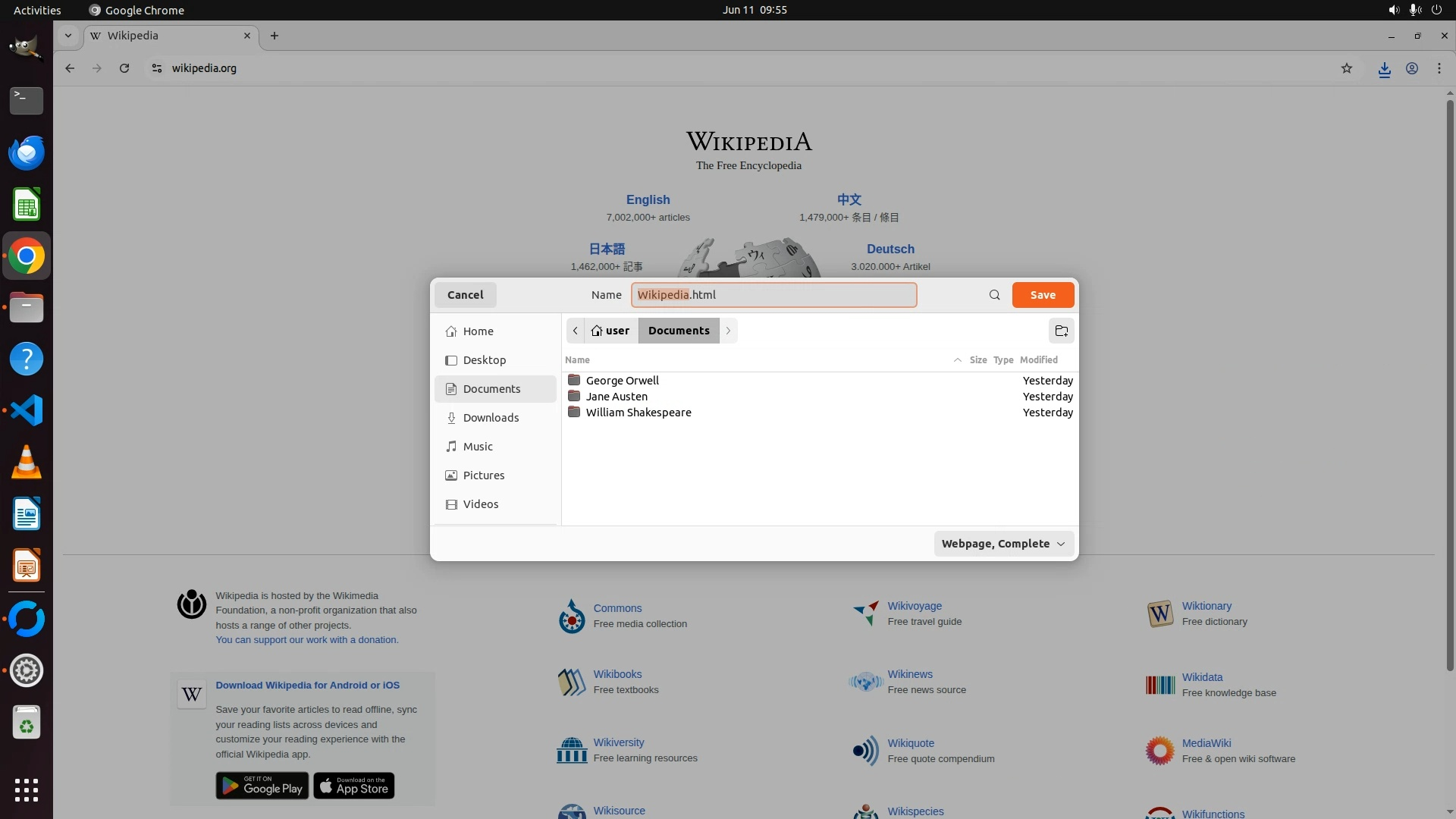Cancel the save dialog

tap(465, 295)
